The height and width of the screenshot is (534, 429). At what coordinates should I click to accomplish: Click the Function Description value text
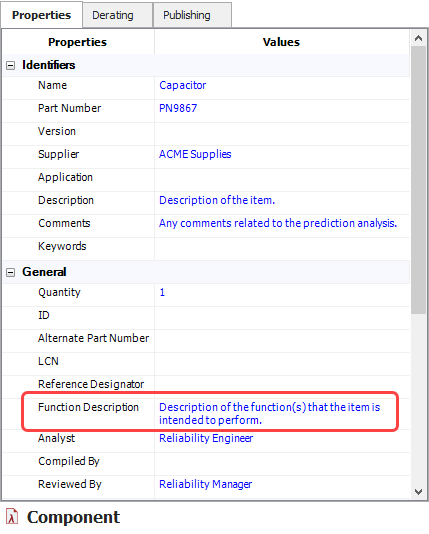pyautogui.click(x=269, y=413)
